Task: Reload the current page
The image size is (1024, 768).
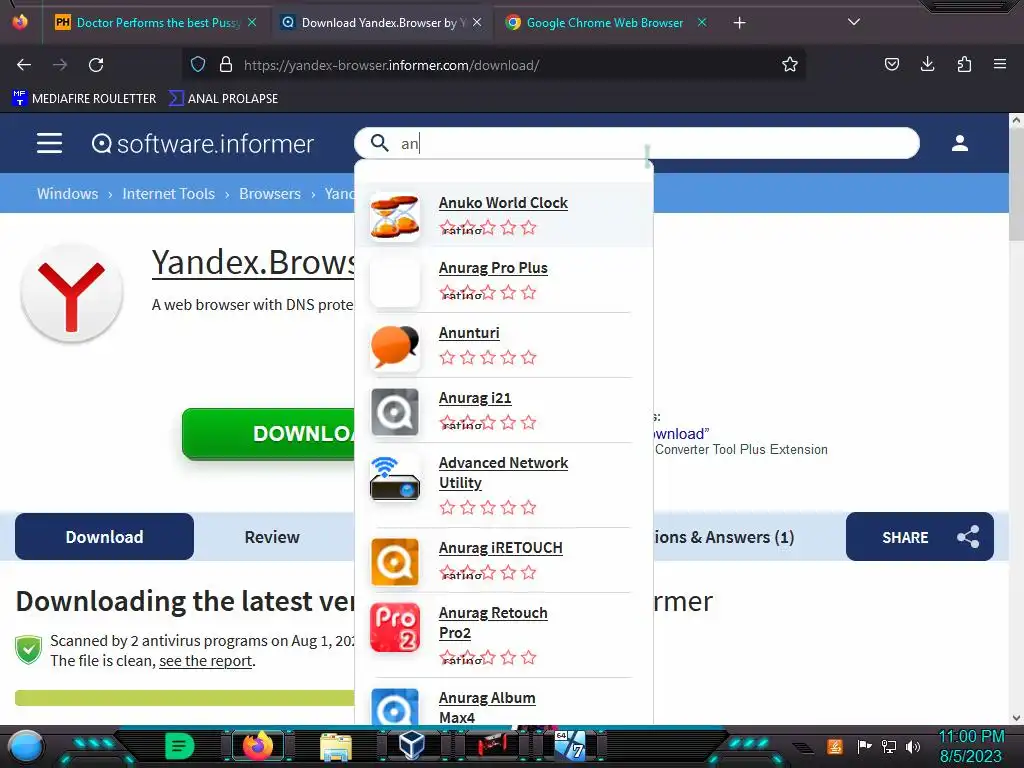Action: (x=96, y=65)
